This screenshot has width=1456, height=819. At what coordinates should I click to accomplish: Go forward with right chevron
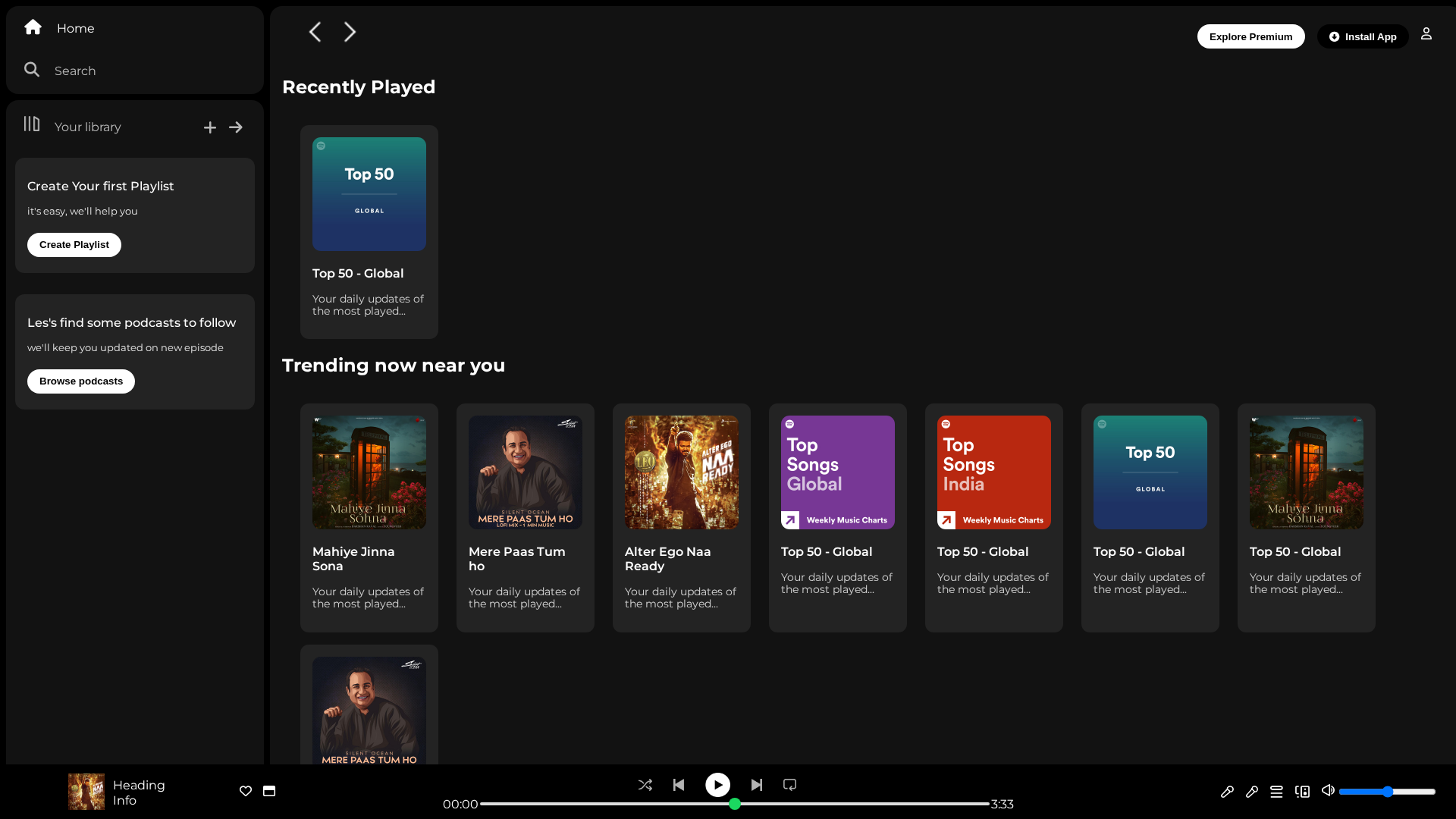tap(350, 32)
